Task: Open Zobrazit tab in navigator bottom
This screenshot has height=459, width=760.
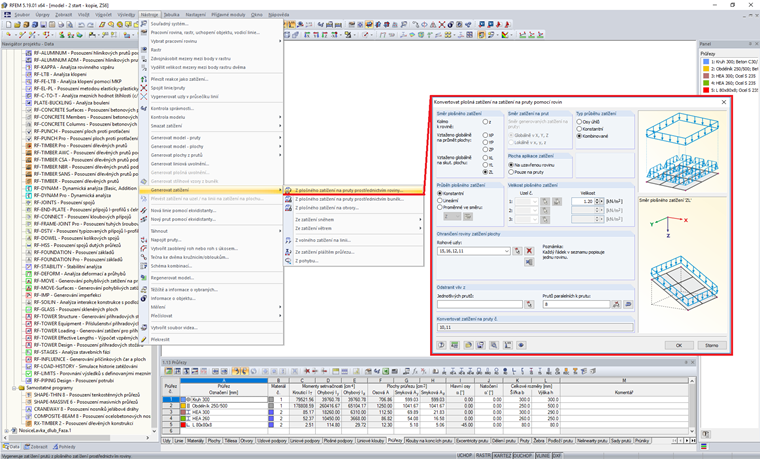Action: tap(36, 447)
